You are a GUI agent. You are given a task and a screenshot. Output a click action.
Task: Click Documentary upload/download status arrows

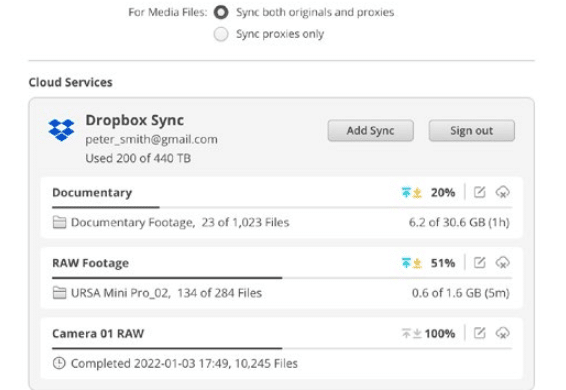(x=412, y=192)
